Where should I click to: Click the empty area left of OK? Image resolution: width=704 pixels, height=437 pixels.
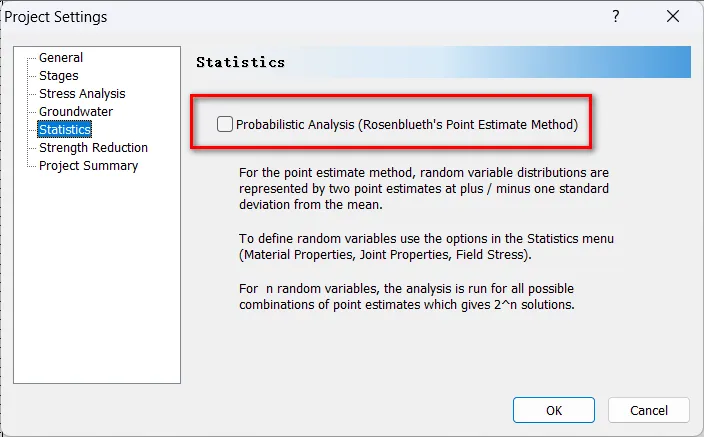350,410
